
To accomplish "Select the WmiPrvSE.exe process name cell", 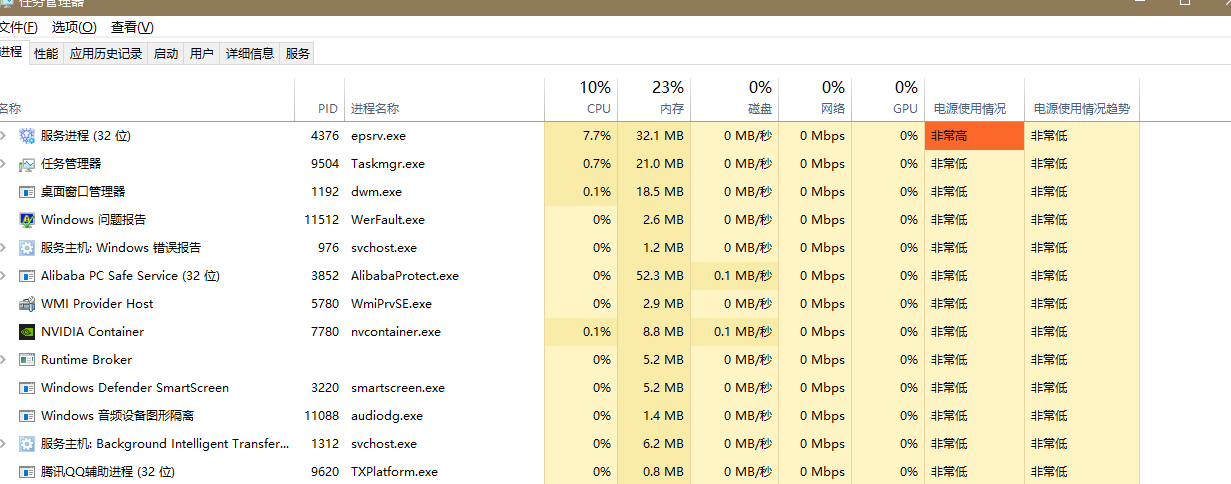I will pos(445,304).
